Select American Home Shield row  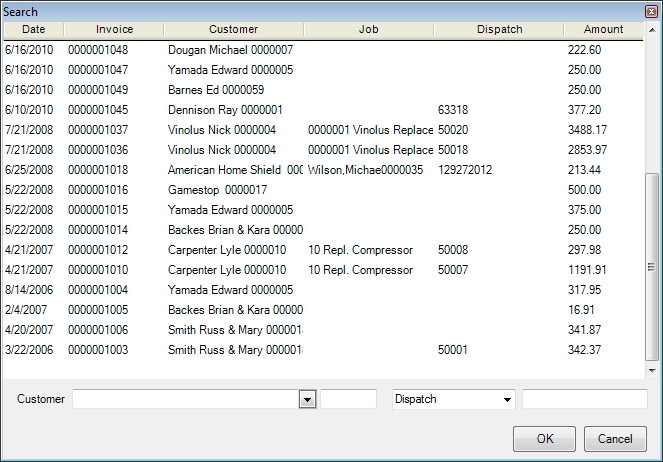[x=323, y=170]
